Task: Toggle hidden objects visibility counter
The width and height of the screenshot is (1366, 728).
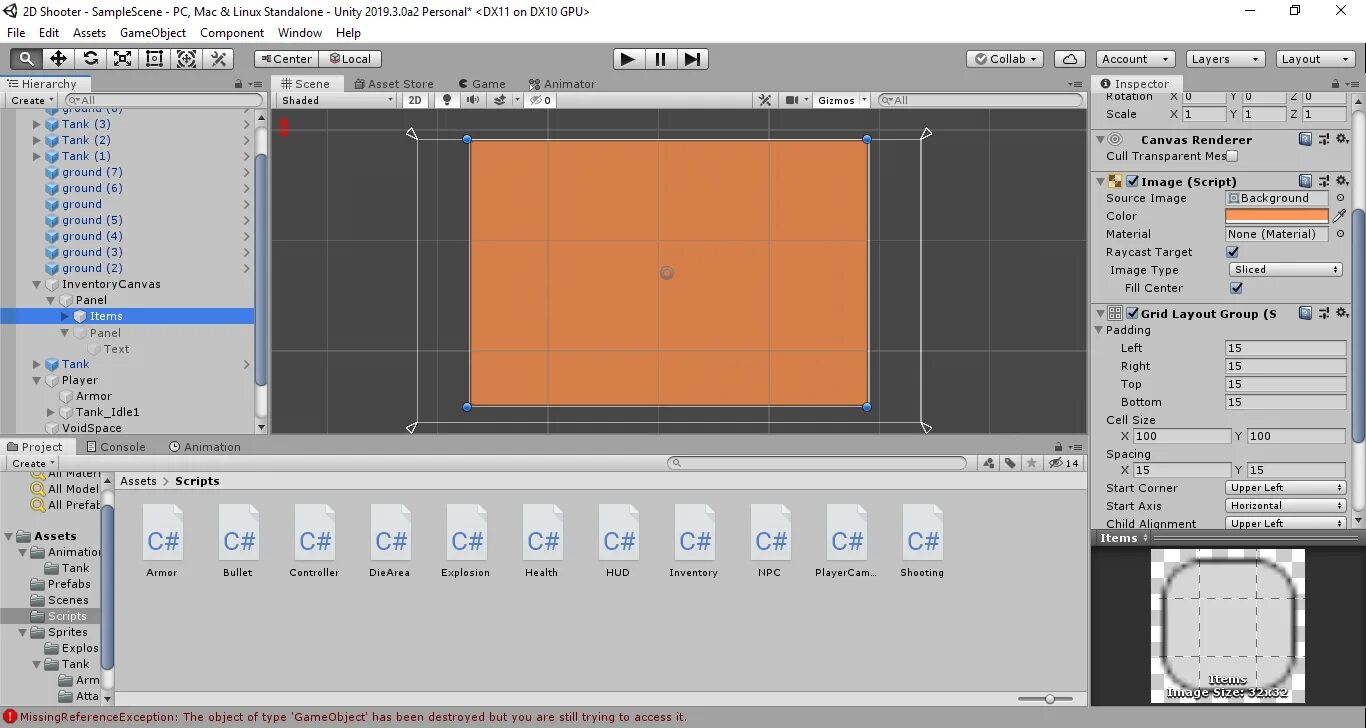Action: [541, 100]
